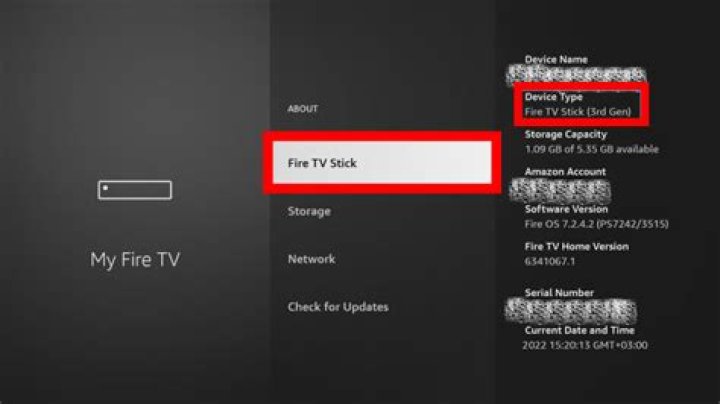Click the blurred Amazon account value
This screenshot has width=720, height=404.
tap(560, 190)
